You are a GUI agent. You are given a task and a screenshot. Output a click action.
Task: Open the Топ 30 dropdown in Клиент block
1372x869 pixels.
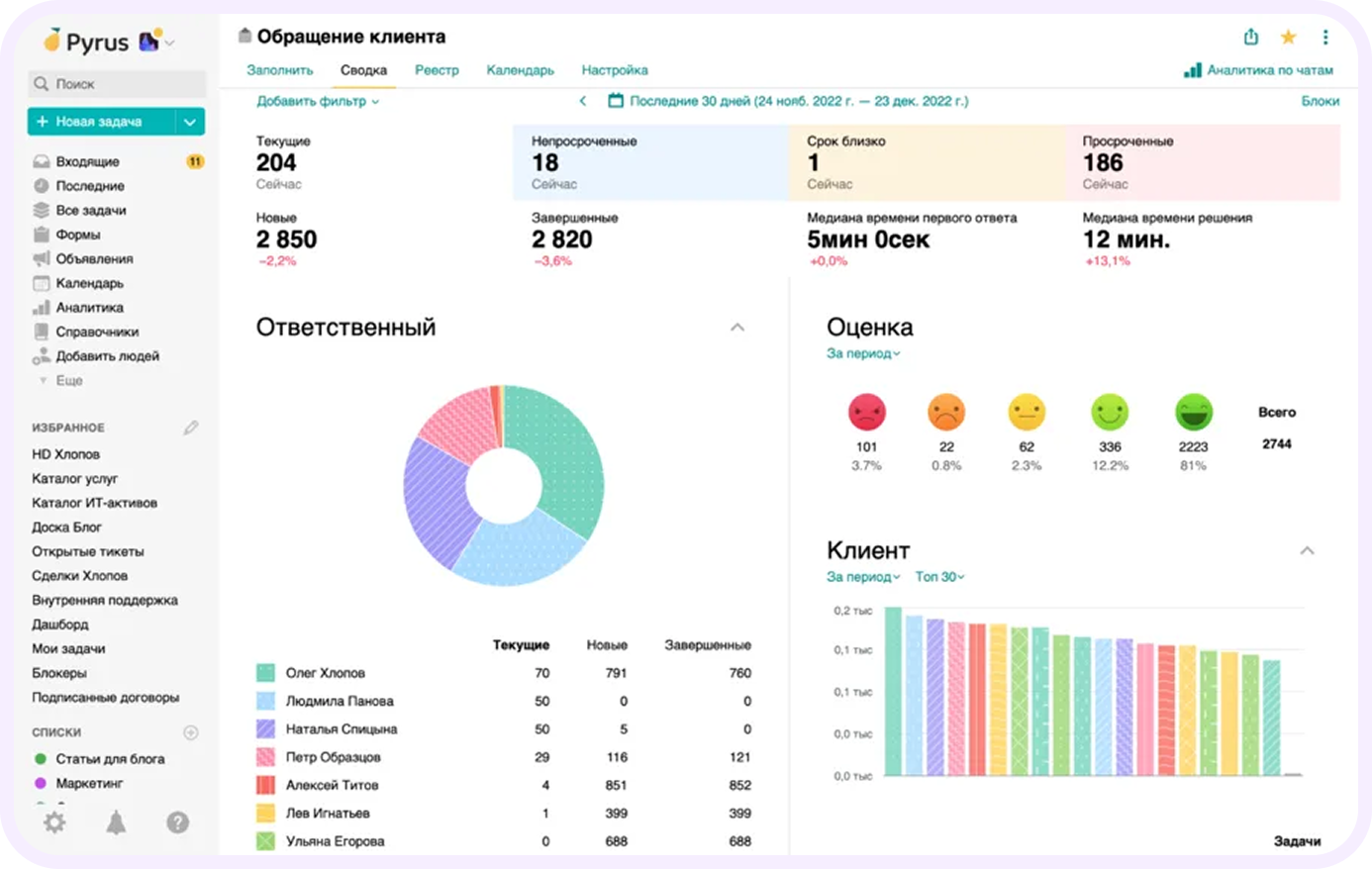[x=938, y=577]
